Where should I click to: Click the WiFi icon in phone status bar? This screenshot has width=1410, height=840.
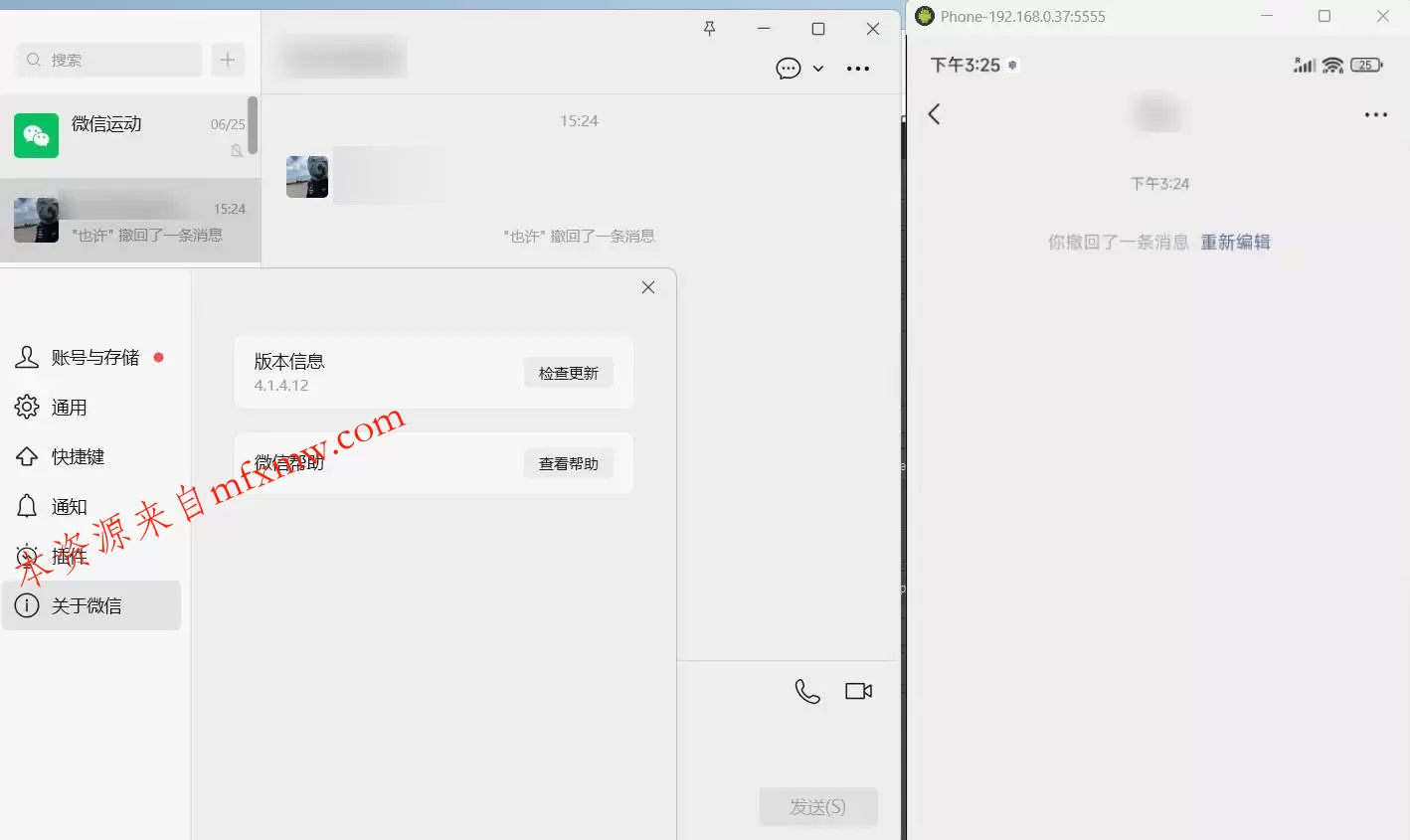tap(1333, 66)
